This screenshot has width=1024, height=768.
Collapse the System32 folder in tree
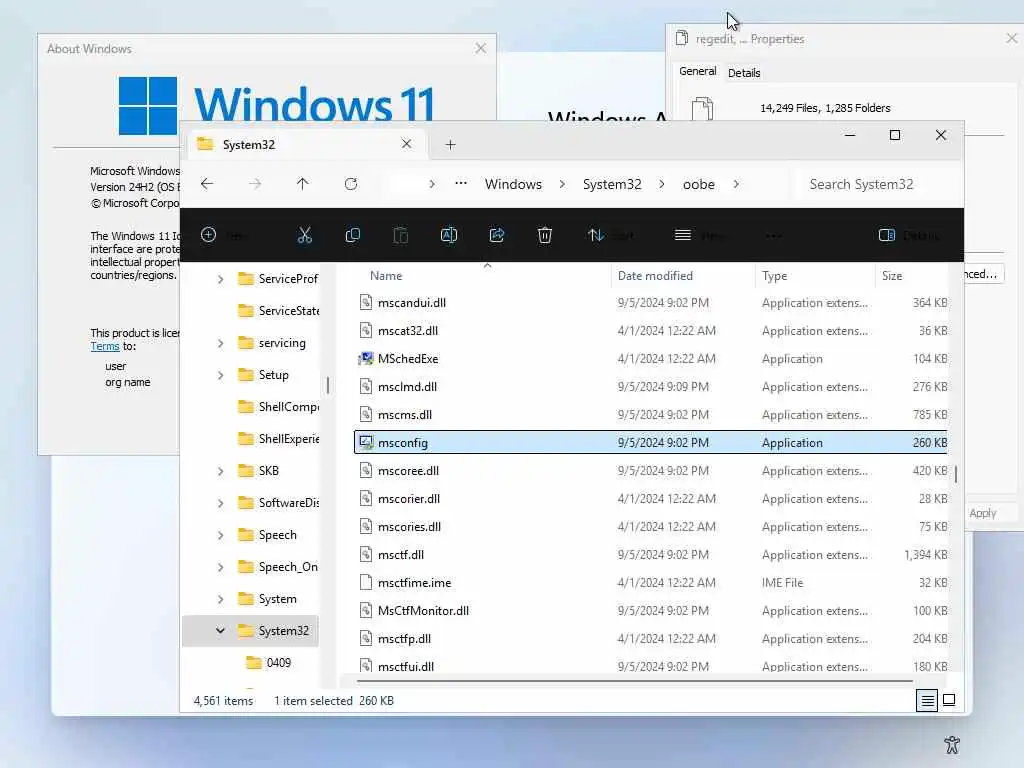(x=220, y=631)
